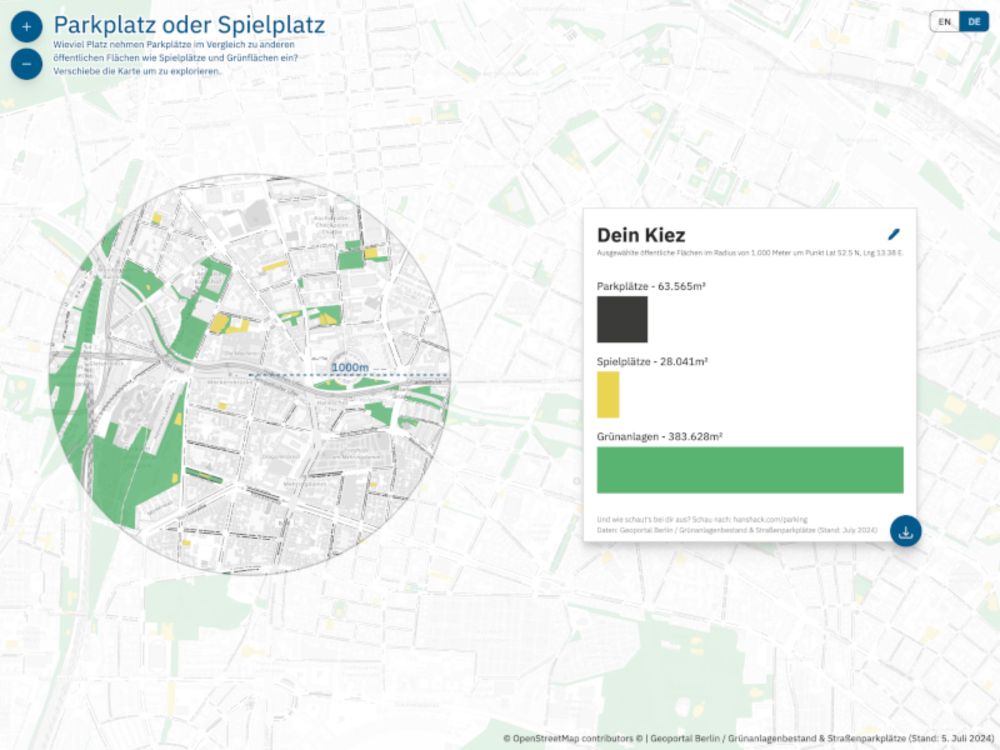Click the pencil edit icon beside Dein Kiez

click(894, 234)
